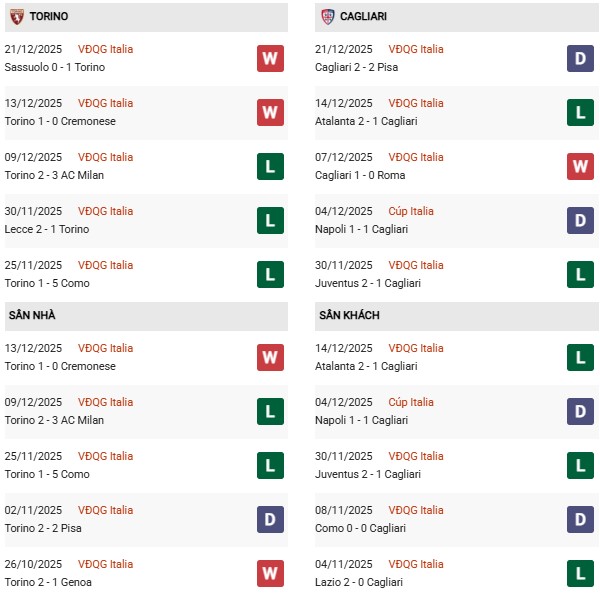Click W badge for Cagliari 1 - 0 Roma
This screenshot has width=600, height=595.
click(581, 166)
